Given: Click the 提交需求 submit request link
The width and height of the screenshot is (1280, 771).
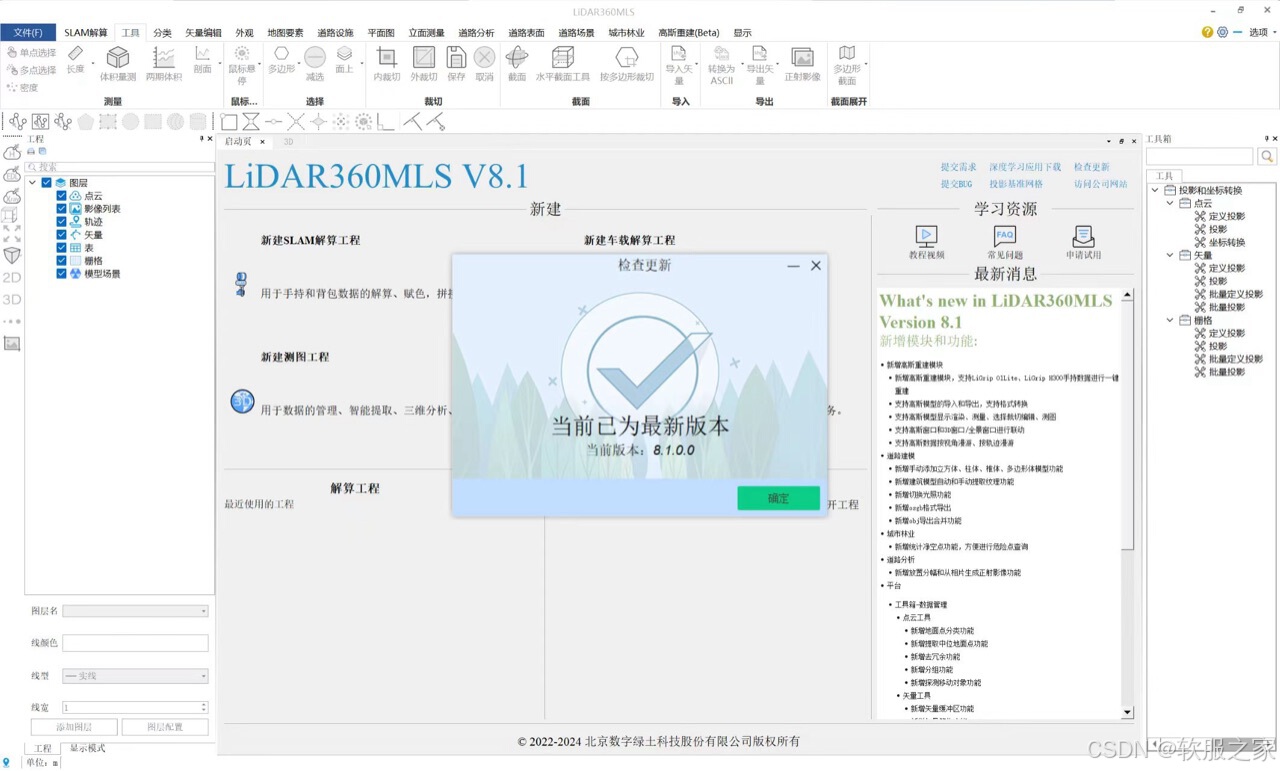Looking at the screenshot, I should pos(958,168).
